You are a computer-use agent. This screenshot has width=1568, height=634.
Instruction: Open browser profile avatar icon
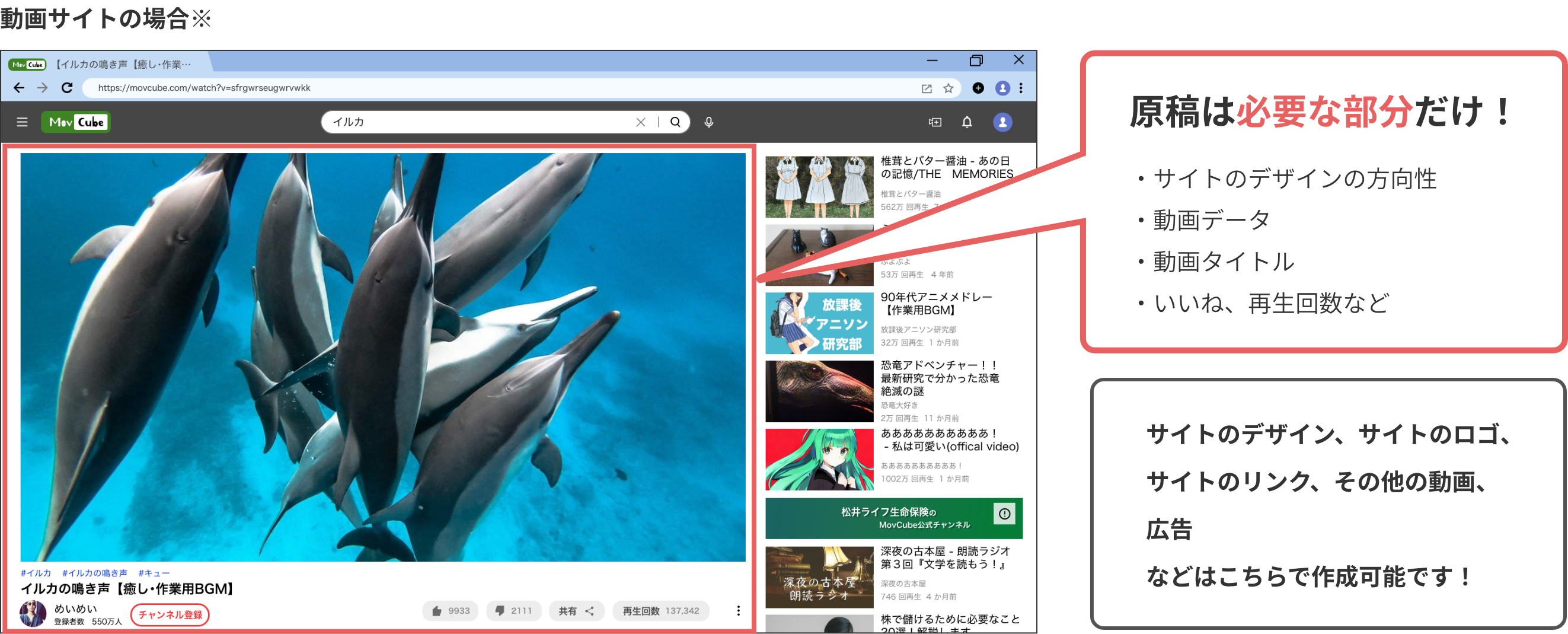click(1002, 88)
